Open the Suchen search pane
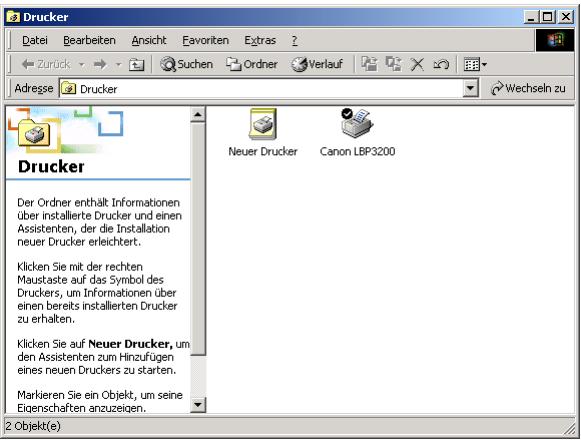581x440 pixels. pyautogui.click(x=186, y=64)
